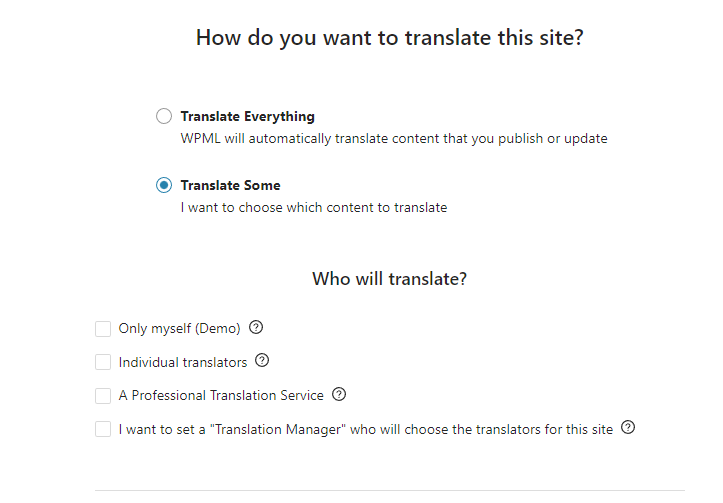Select the Translate Everything radio button
The image size is (723, 503).
(164, 116)
